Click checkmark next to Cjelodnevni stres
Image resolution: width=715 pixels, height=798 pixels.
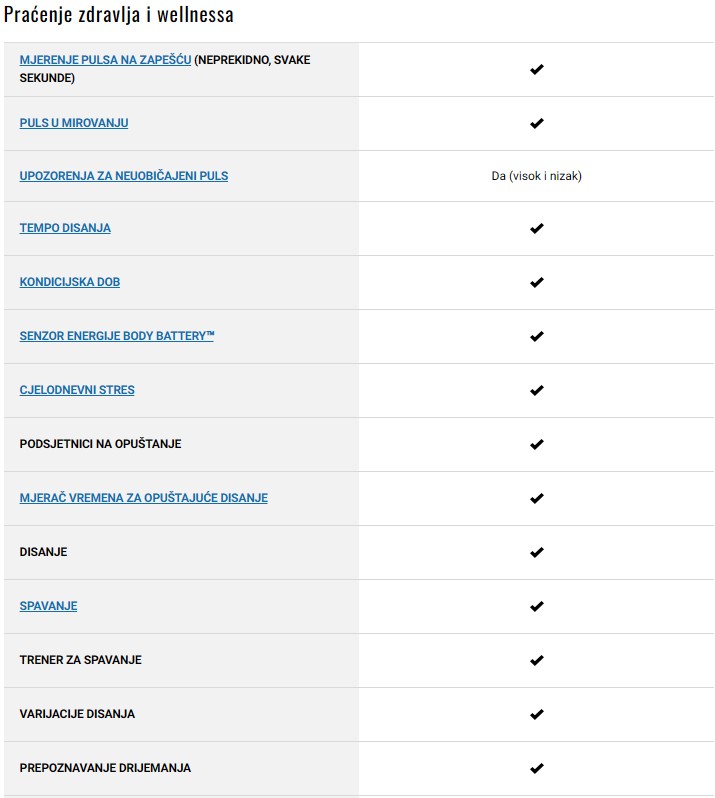click(x=536, y=390)
